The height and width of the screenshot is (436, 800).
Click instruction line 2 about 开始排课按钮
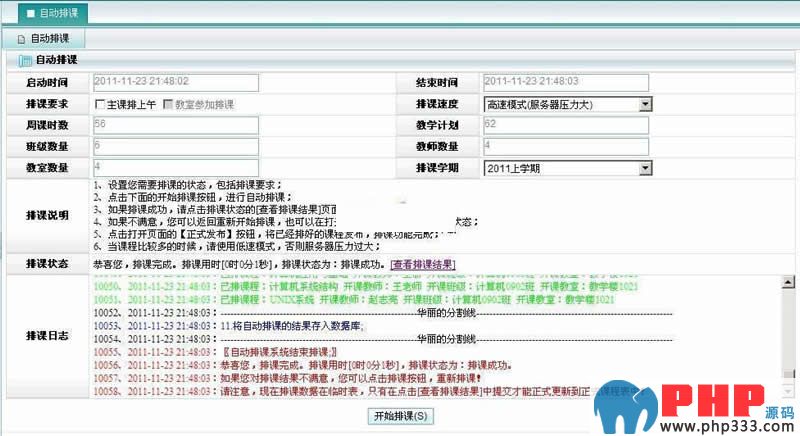[193, 197]
